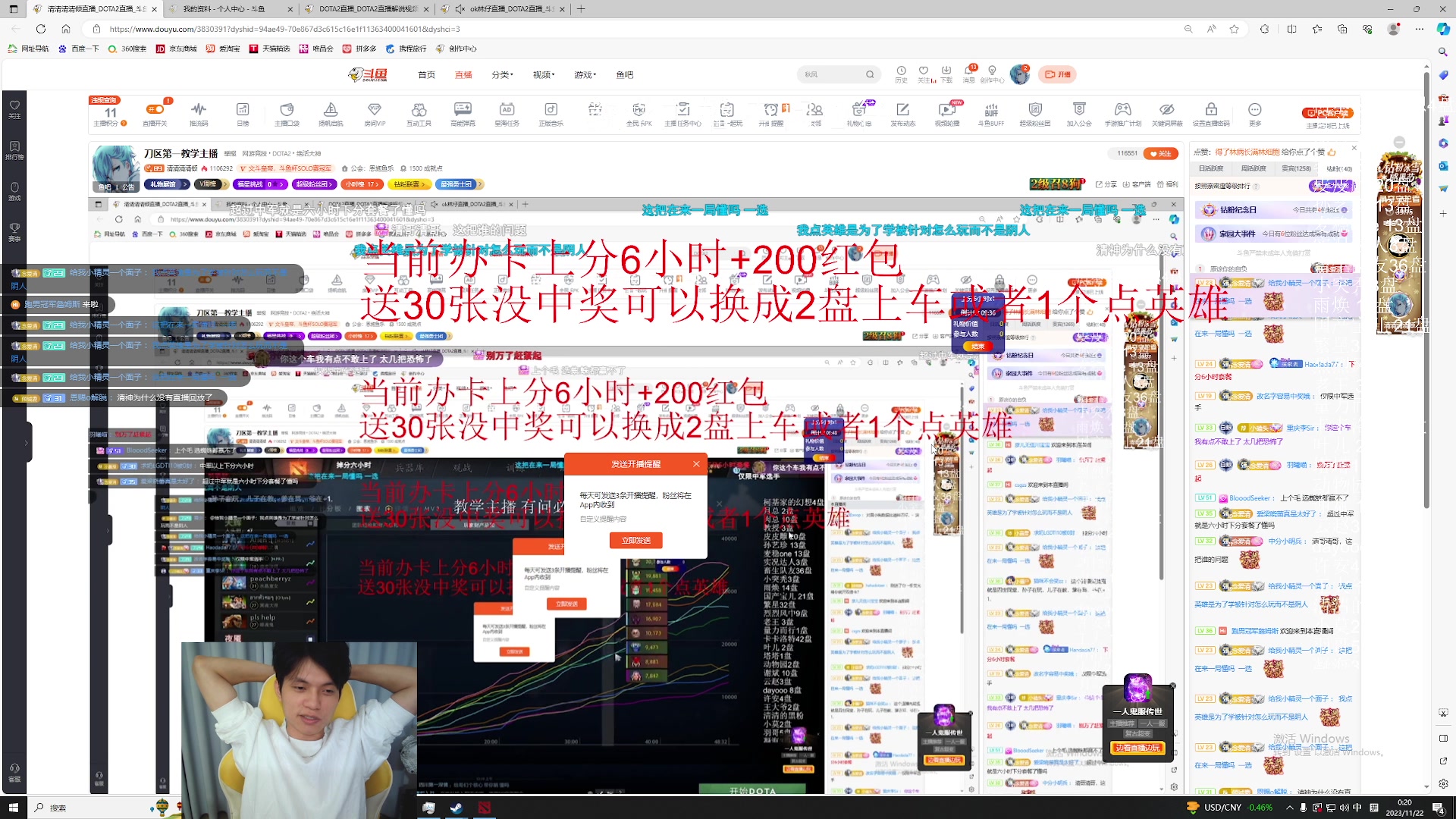Open the 主播口袋 streamer pocket tool
The height and width of the screenshot is (819, 1456).
287,113
